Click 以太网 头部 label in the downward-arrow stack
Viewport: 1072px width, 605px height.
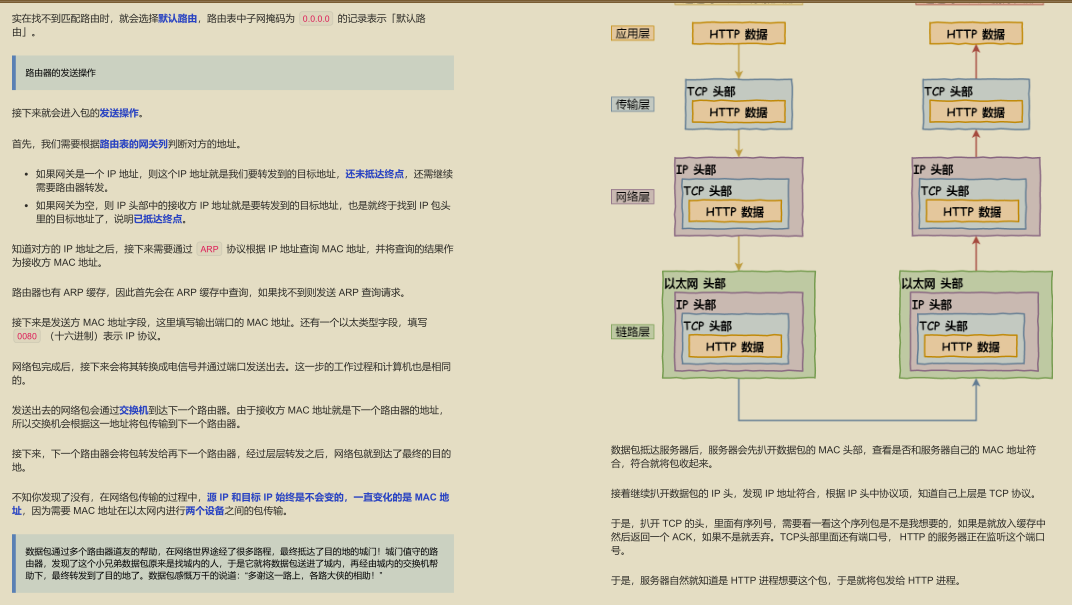click(x=695, y=283)
